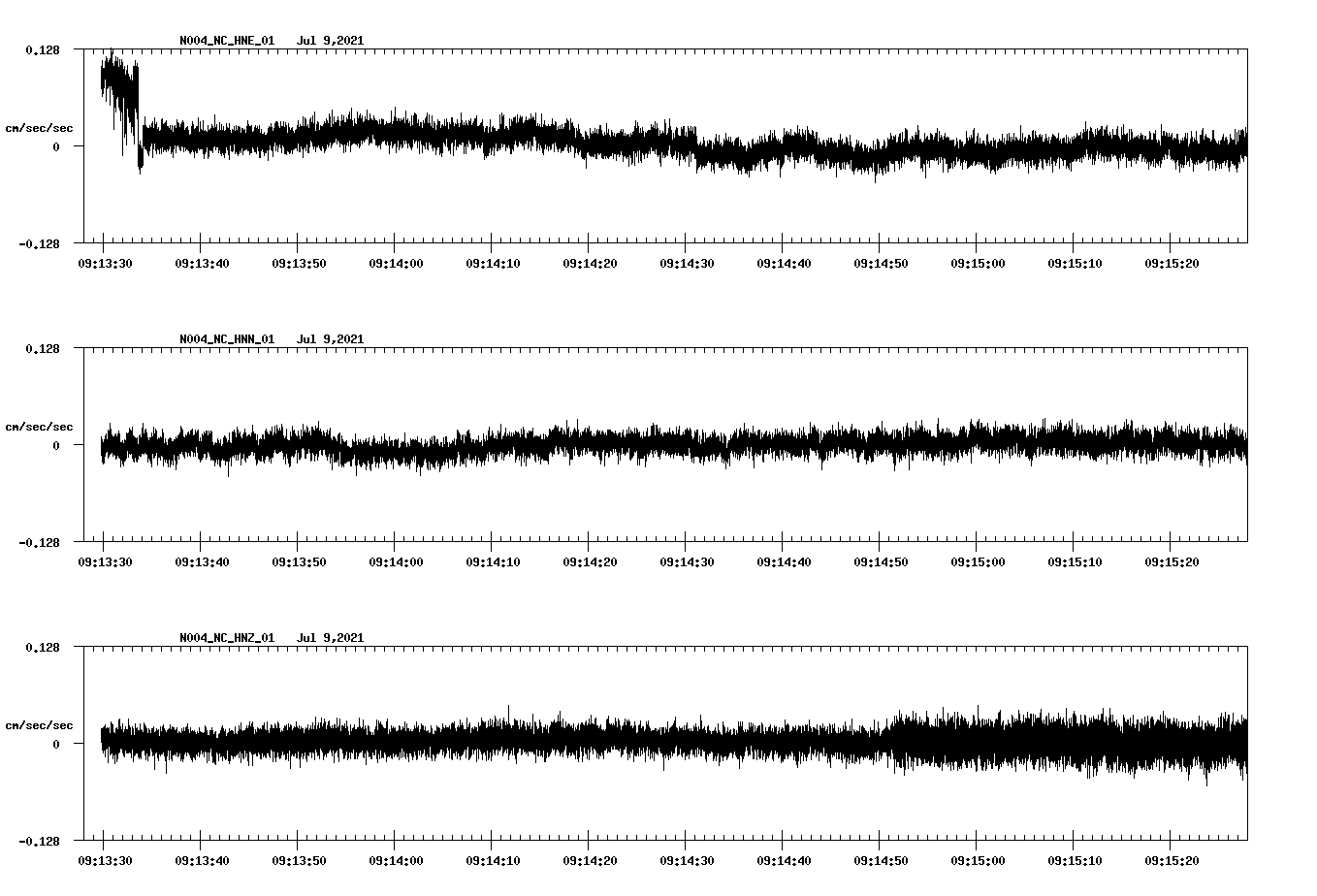Screen dimensions: 1317x896
Task: Click the 09:15:00 time label under the HNZ plot
Action: click(x=978, y=860)
